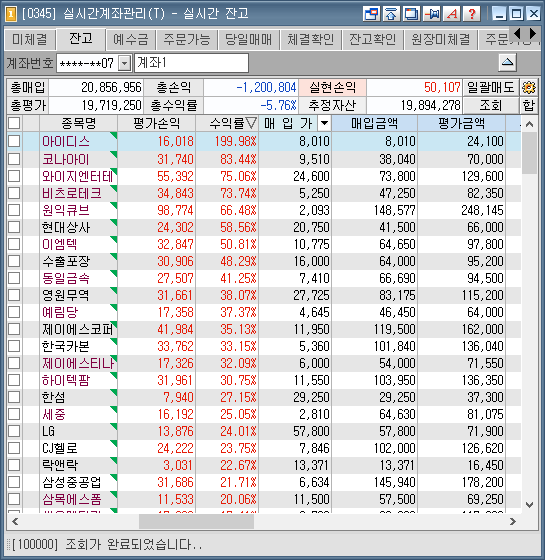545x560 pixels.
Task: Sort by the 수익률 column header
Action: (x=228, y=124)
